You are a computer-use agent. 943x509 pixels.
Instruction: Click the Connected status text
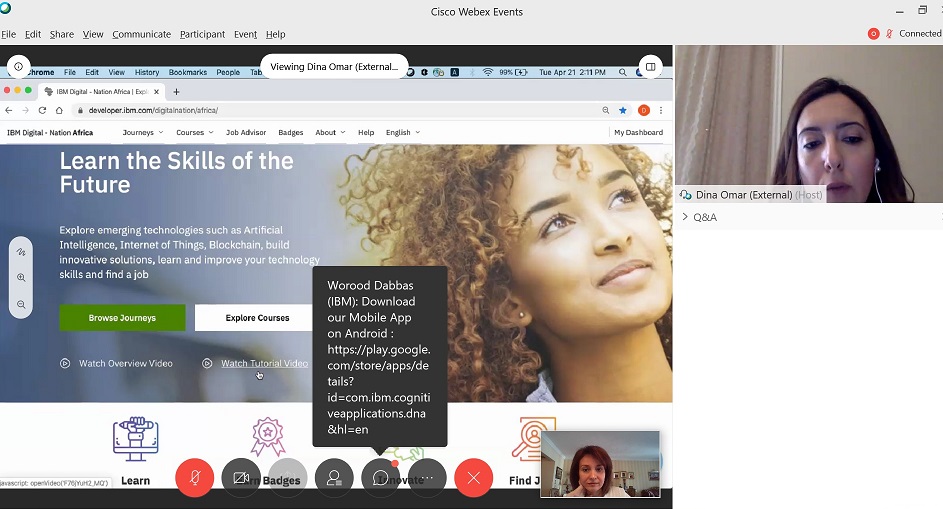pos(920,34)
